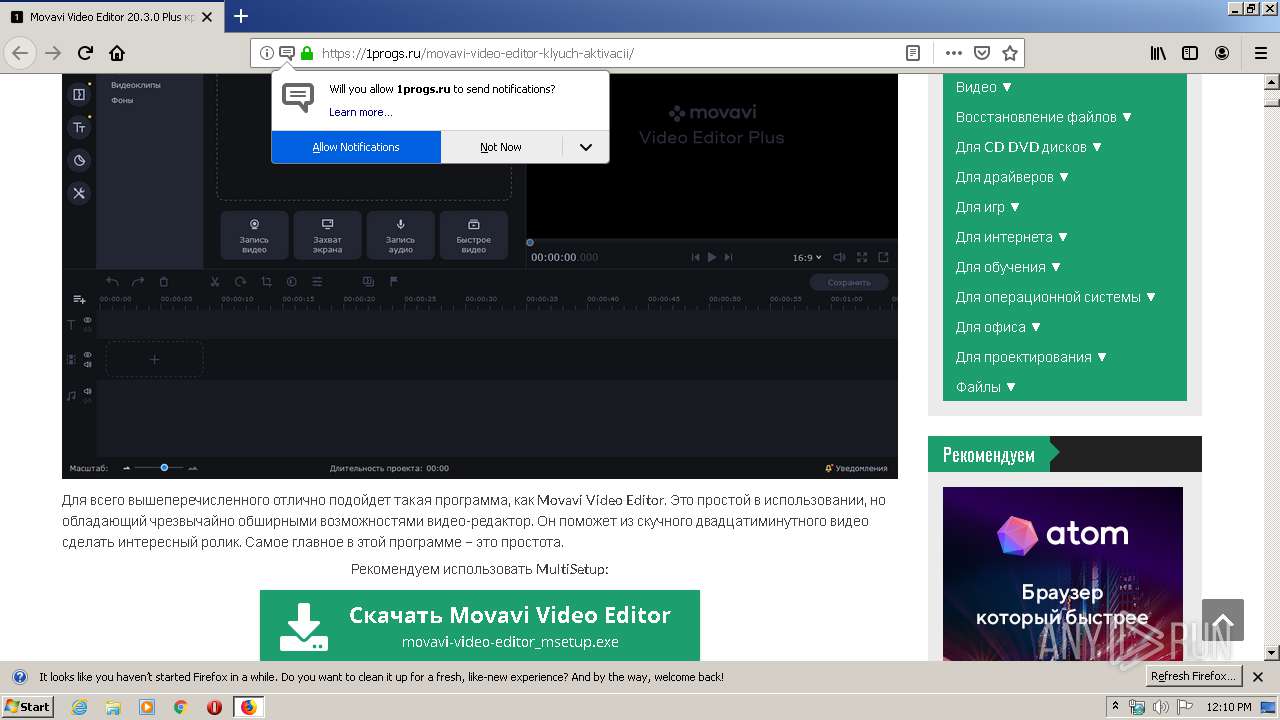Expand Восстановление файлов category
Image resolution: width=1280 pixels, height=720 pixels.
tap(1044, 117)
